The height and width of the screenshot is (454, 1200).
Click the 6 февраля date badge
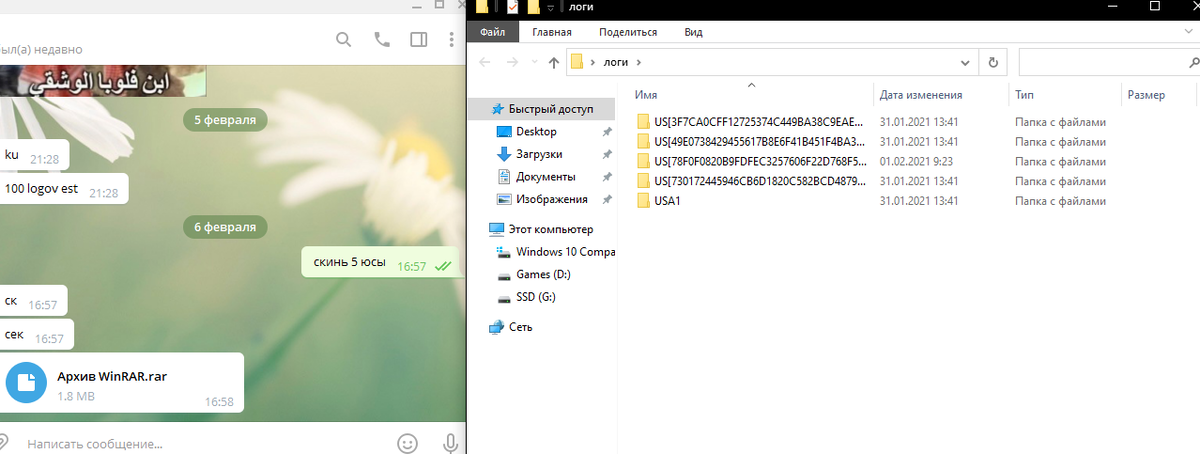[225, 227]
